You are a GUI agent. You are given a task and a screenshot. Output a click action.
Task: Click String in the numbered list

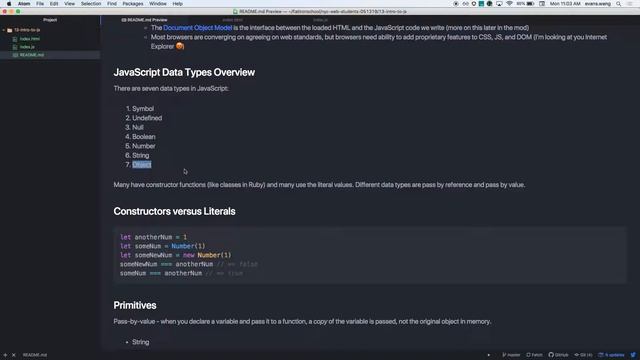(x=140, y=156)
